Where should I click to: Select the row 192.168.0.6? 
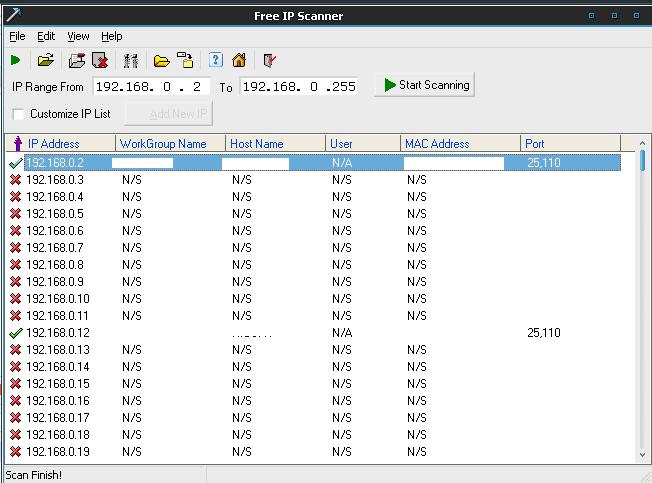[x=314, y=231]
